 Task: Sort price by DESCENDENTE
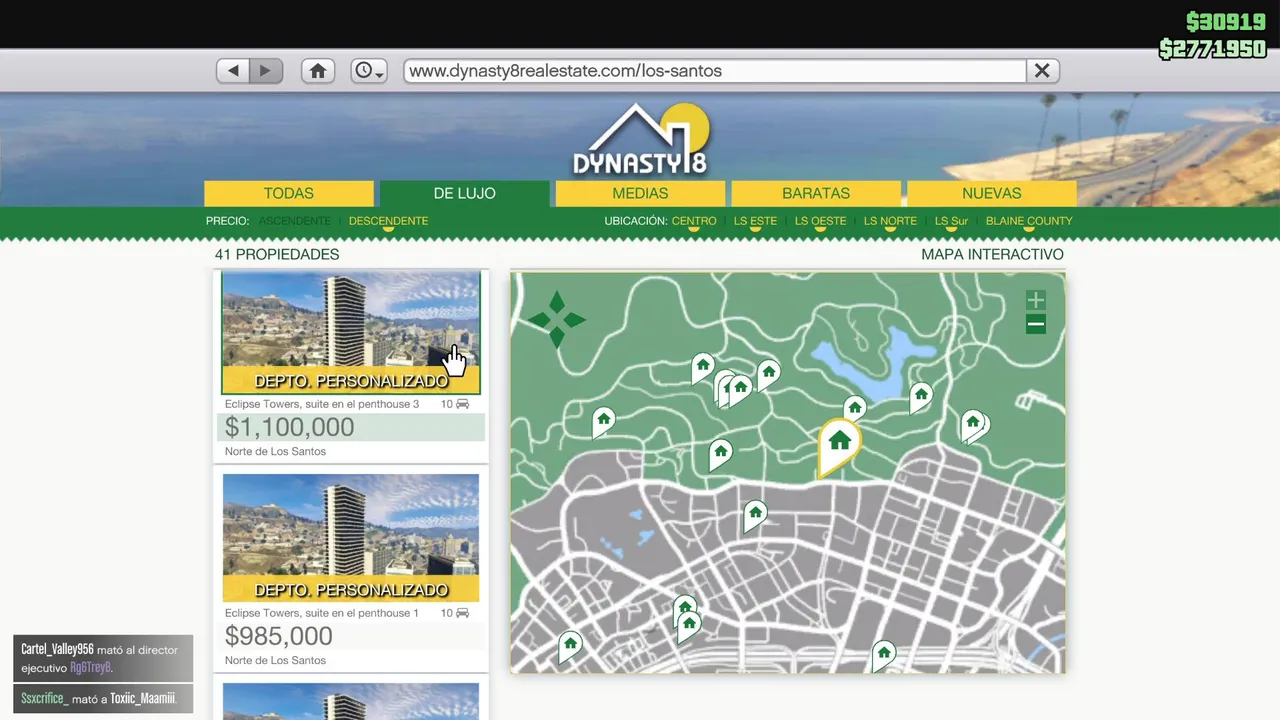(x=388, y=221)
